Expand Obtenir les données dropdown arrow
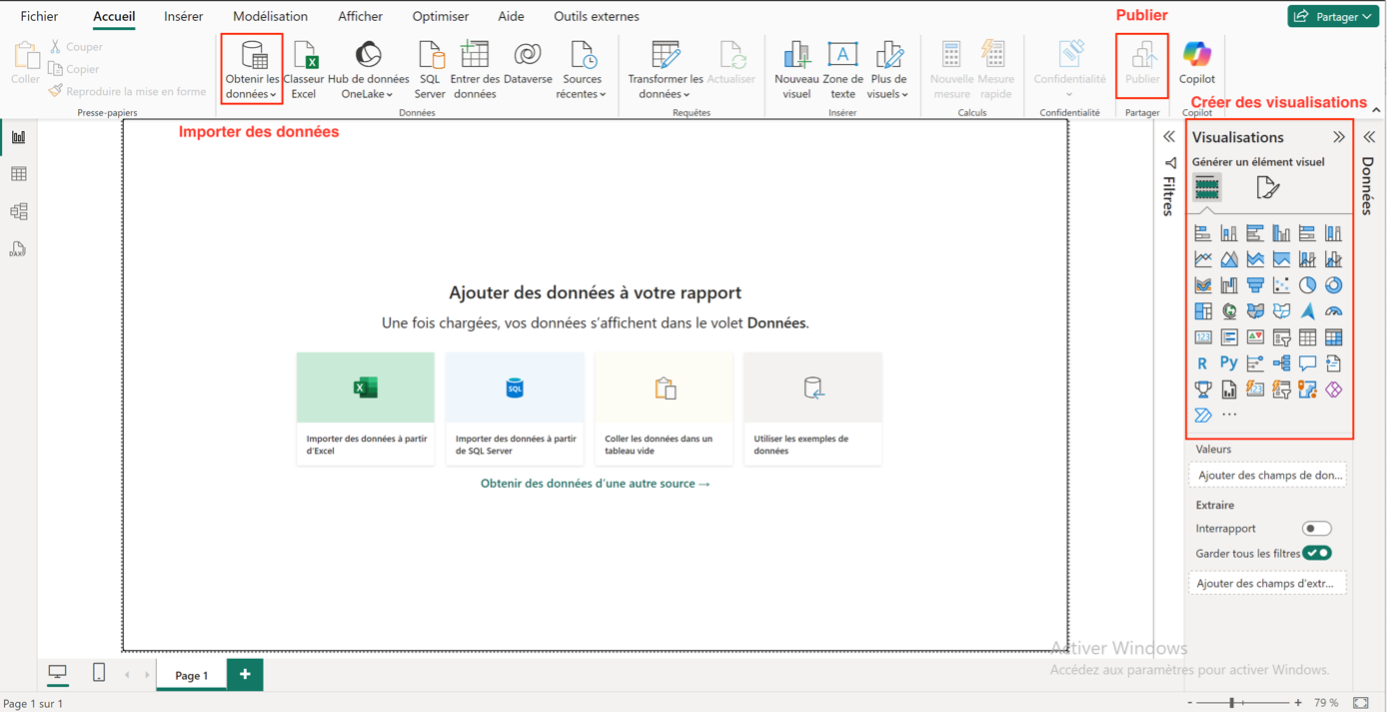 coord(273,95)
